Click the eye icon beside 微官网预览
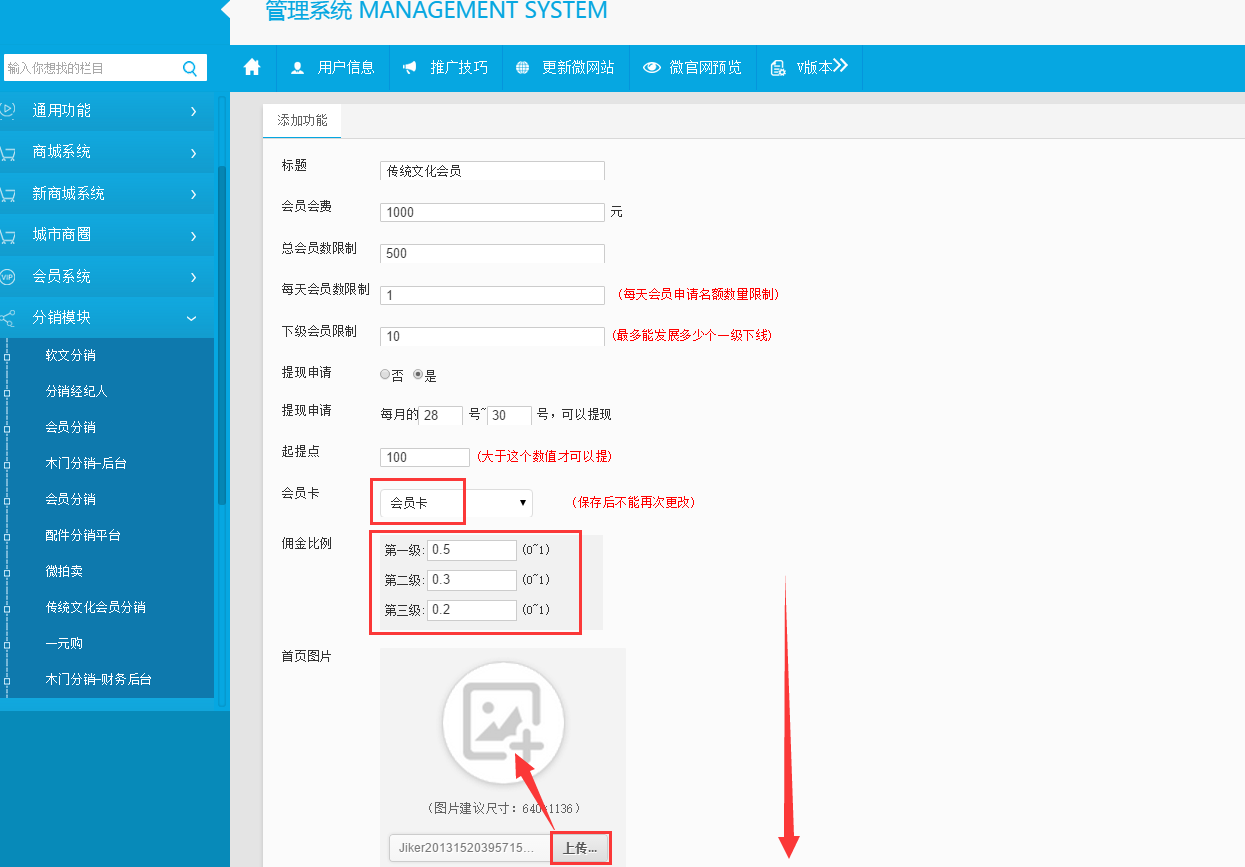 coord(651,68)
